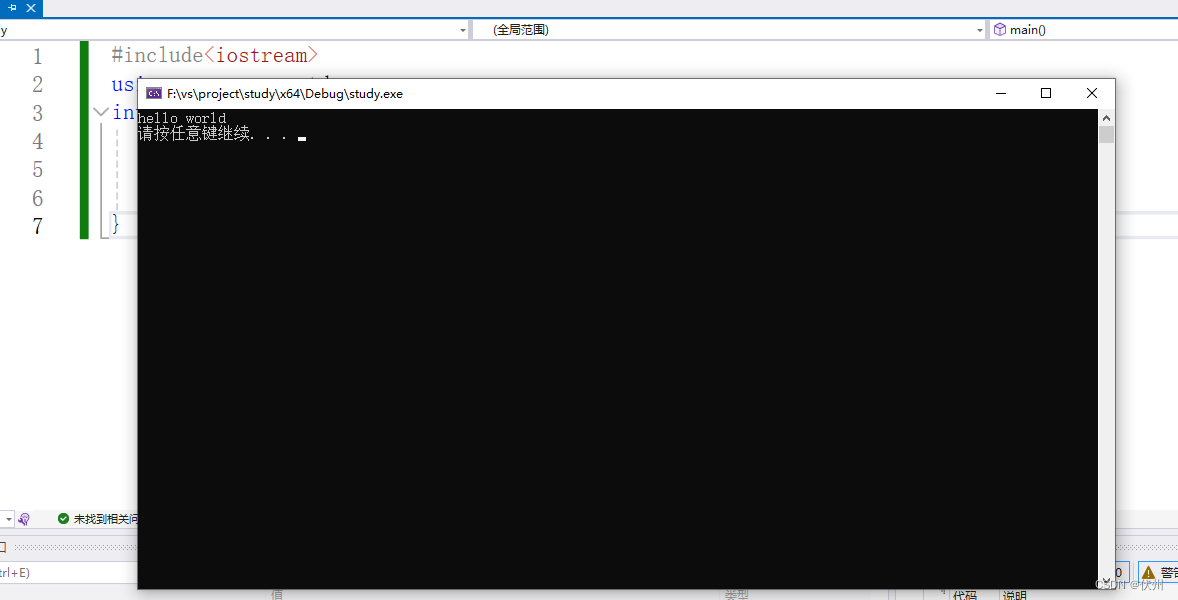Image resolution: width=1178 pixels, height=600 pixels.
Task: Click the '未找到相关问' status text
Action: point(105,519)
